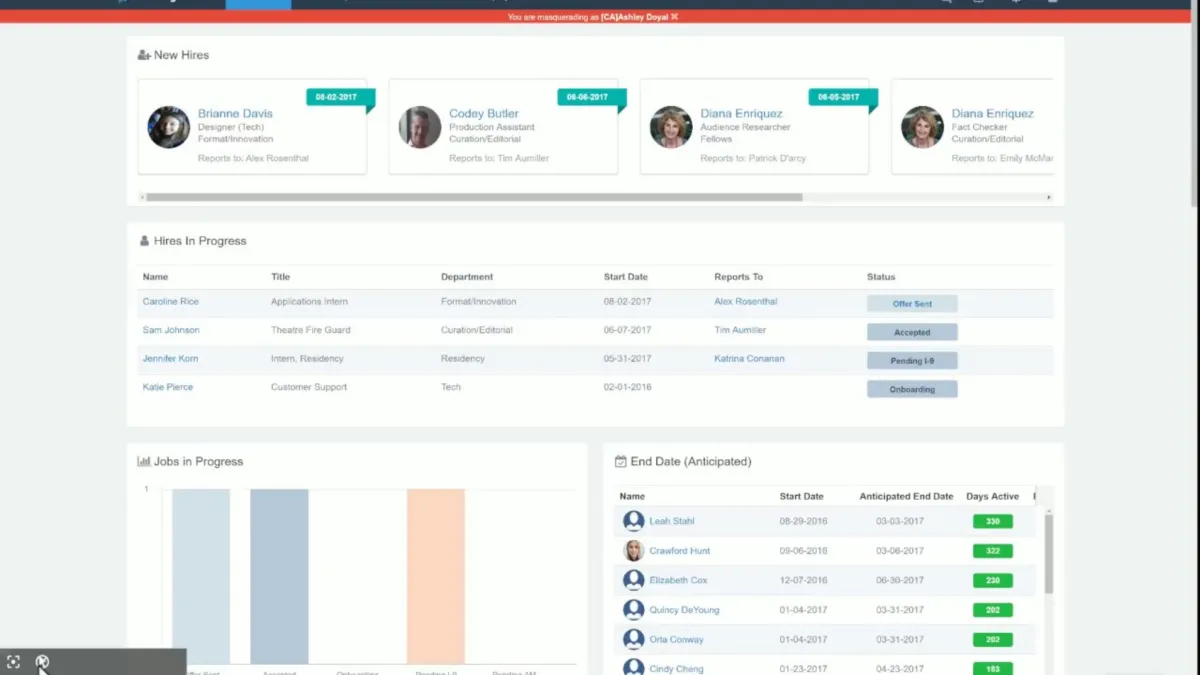Click the End Date panel vertical scrollbar
Screen dimensions: 1200x675
pos(1049,554)
